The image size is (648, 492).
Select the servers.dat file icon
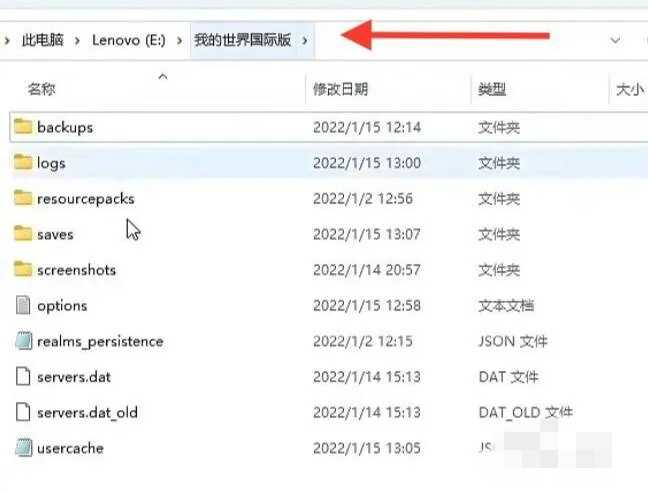(23, 376)
